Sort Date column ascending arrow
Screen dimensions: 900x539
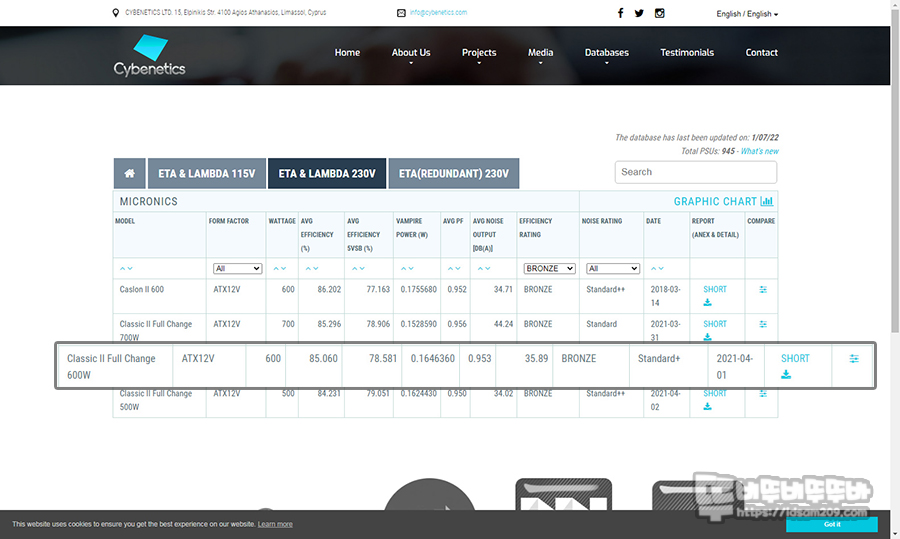654,269
